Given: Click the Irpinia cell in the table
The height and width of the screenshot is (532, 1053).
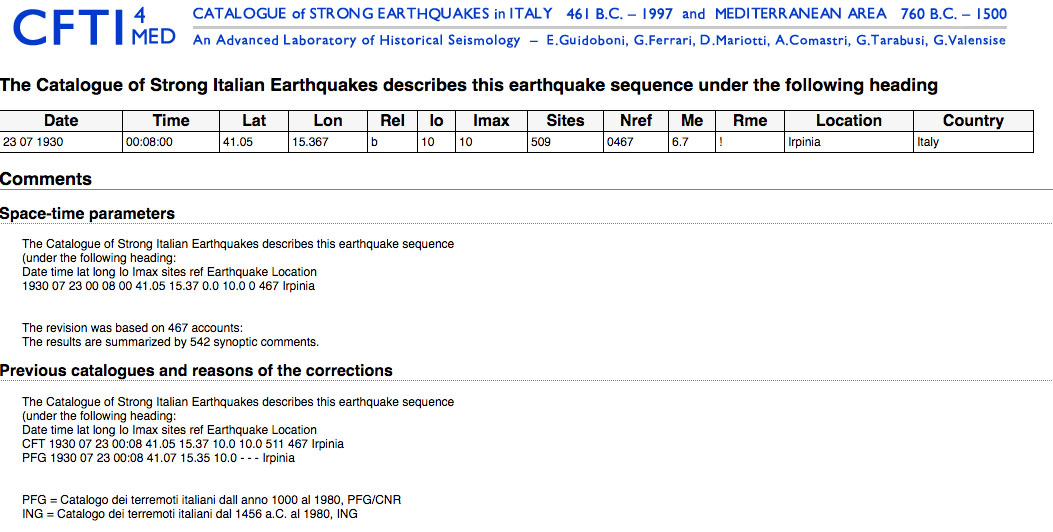Looking at the screenshot, I should (805, 142).
